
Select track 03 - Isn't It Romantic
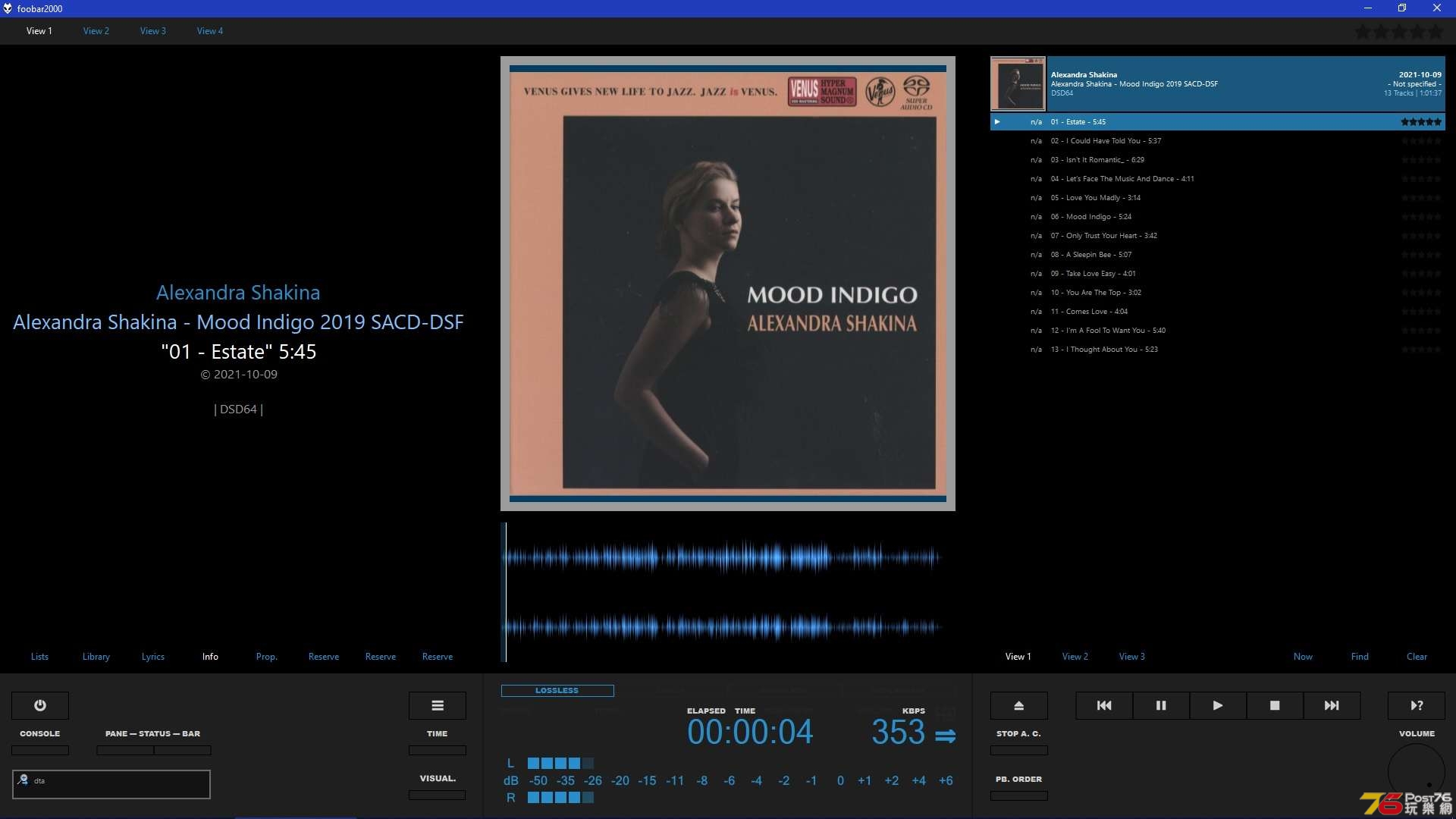pos(1218,160)
